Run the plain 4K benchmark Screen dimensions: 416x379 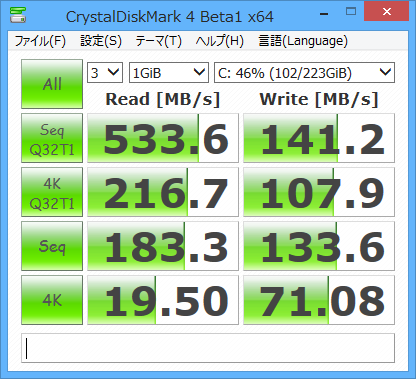point(52,300)
